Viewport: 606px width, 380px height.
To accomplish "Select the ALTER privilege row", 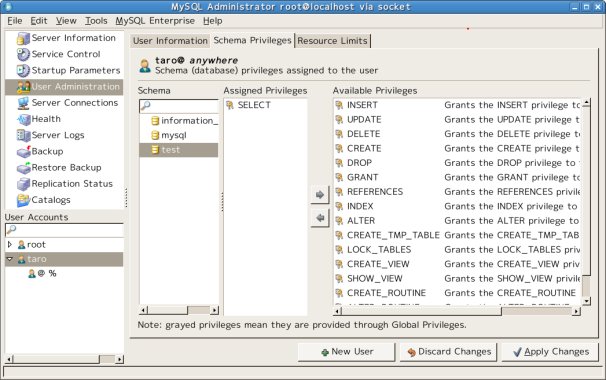I will (457, 221).
